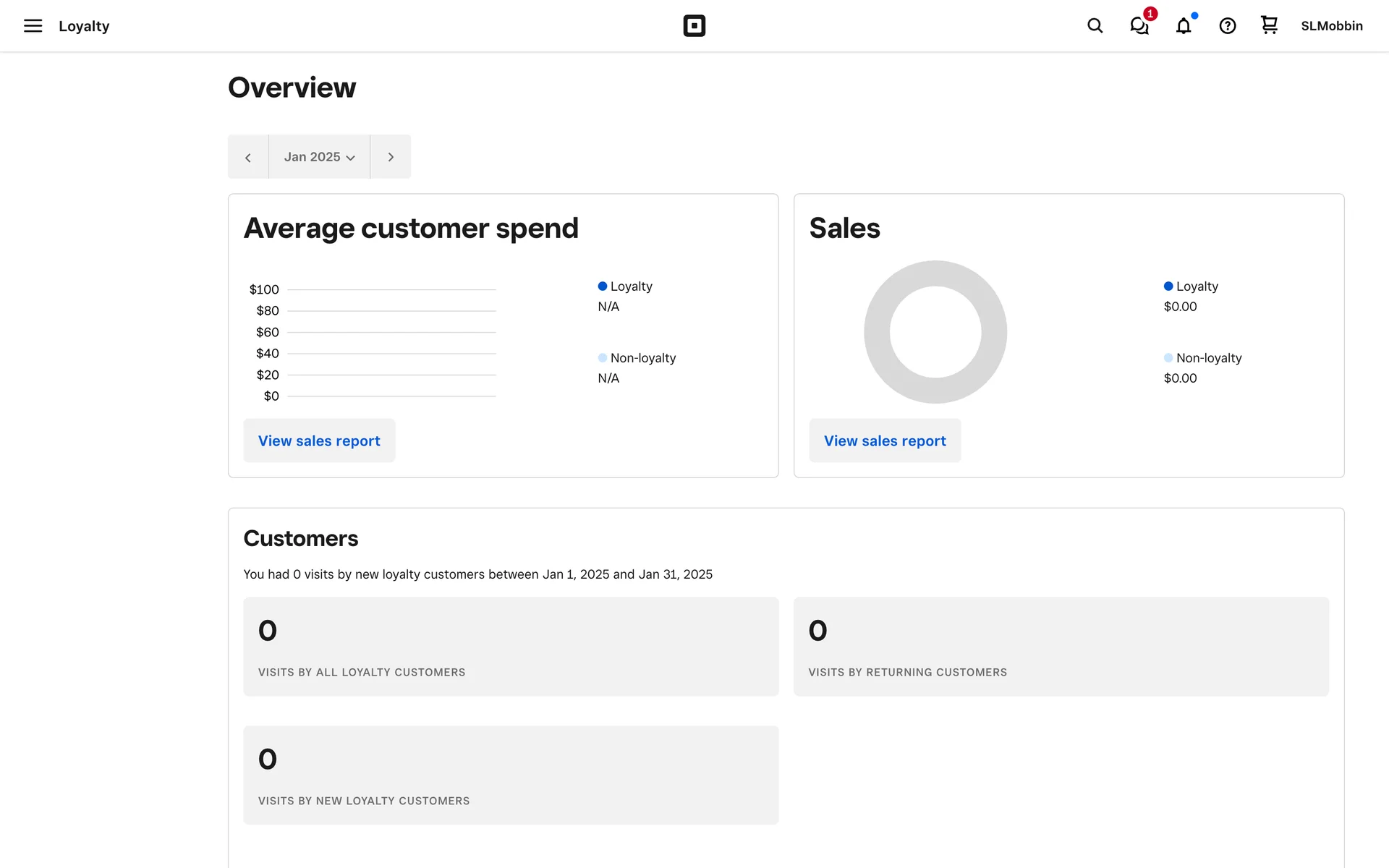The height and width of the screenshot is (868, 1389).
Task: View sales report in Sales card
Action: pos(885,441)
